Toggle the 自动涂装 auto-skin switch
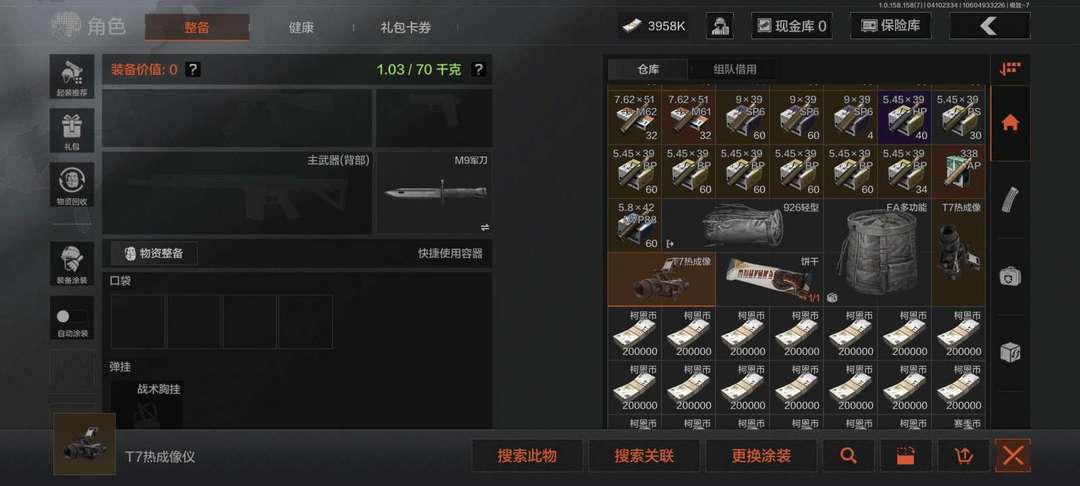1080x486 pixels. pyautogui.click(x=72, y=317)
